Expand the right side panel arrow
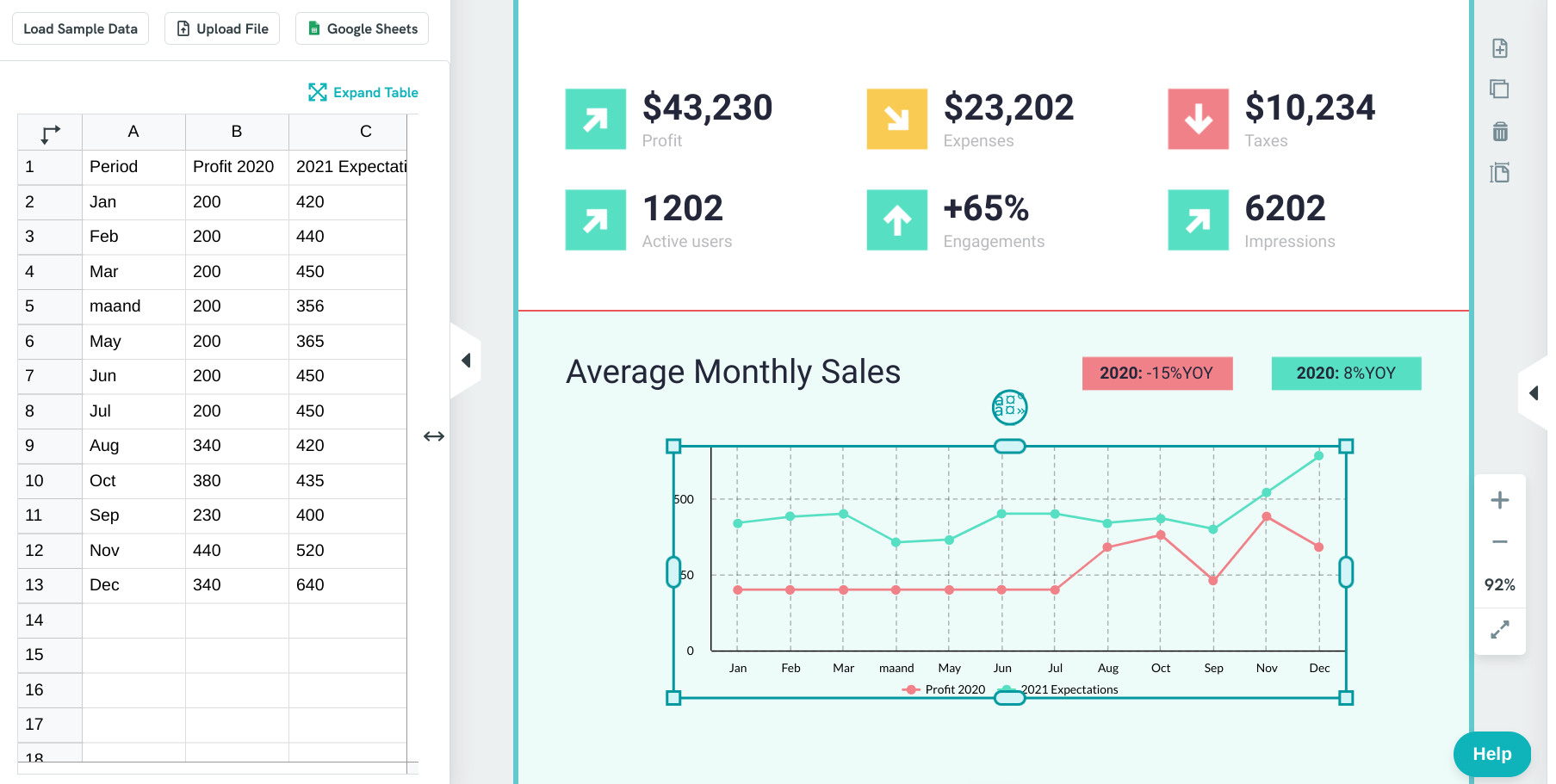The width and height of the screenshot is (1556, 784). [1533, 393]
